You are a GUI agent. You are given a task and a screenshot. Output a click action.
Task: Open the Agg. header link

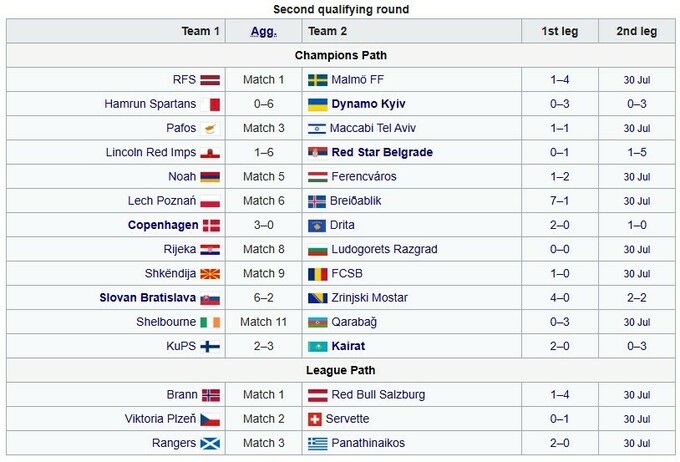coord(264,31)
